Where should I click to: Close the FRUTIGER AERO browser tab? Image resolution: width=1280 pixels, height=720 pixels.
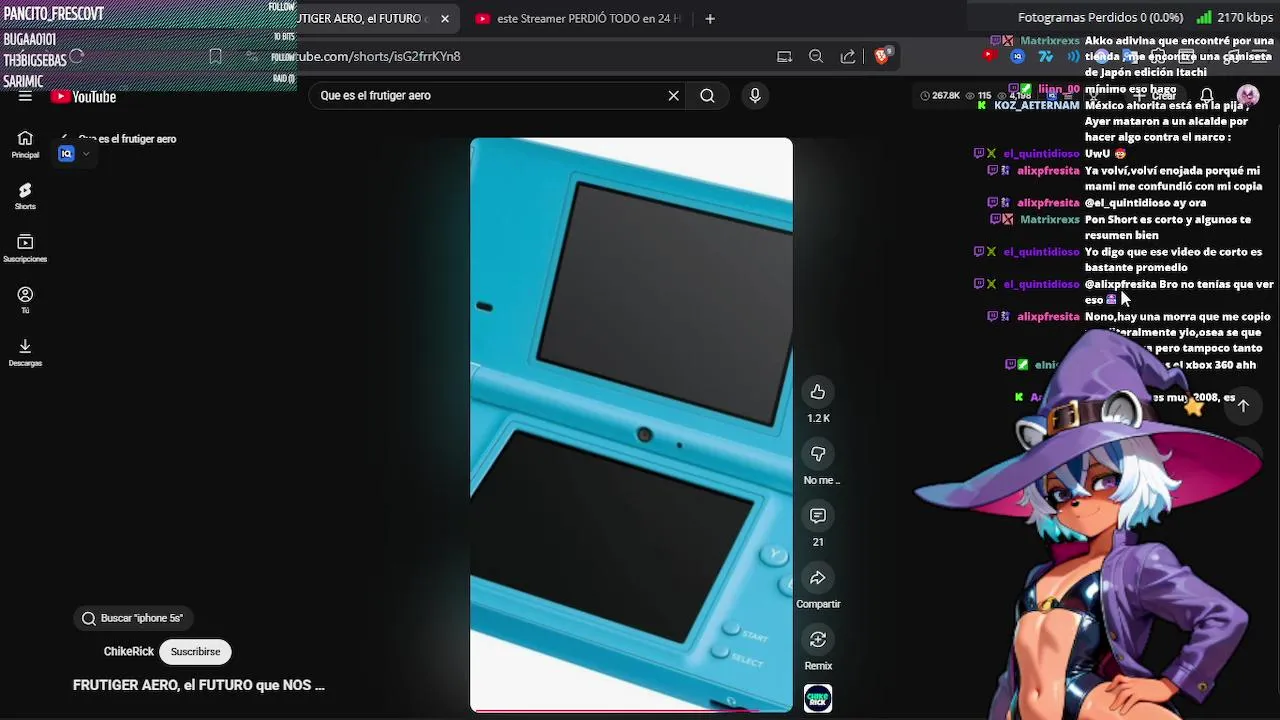(x=445, y=19)
